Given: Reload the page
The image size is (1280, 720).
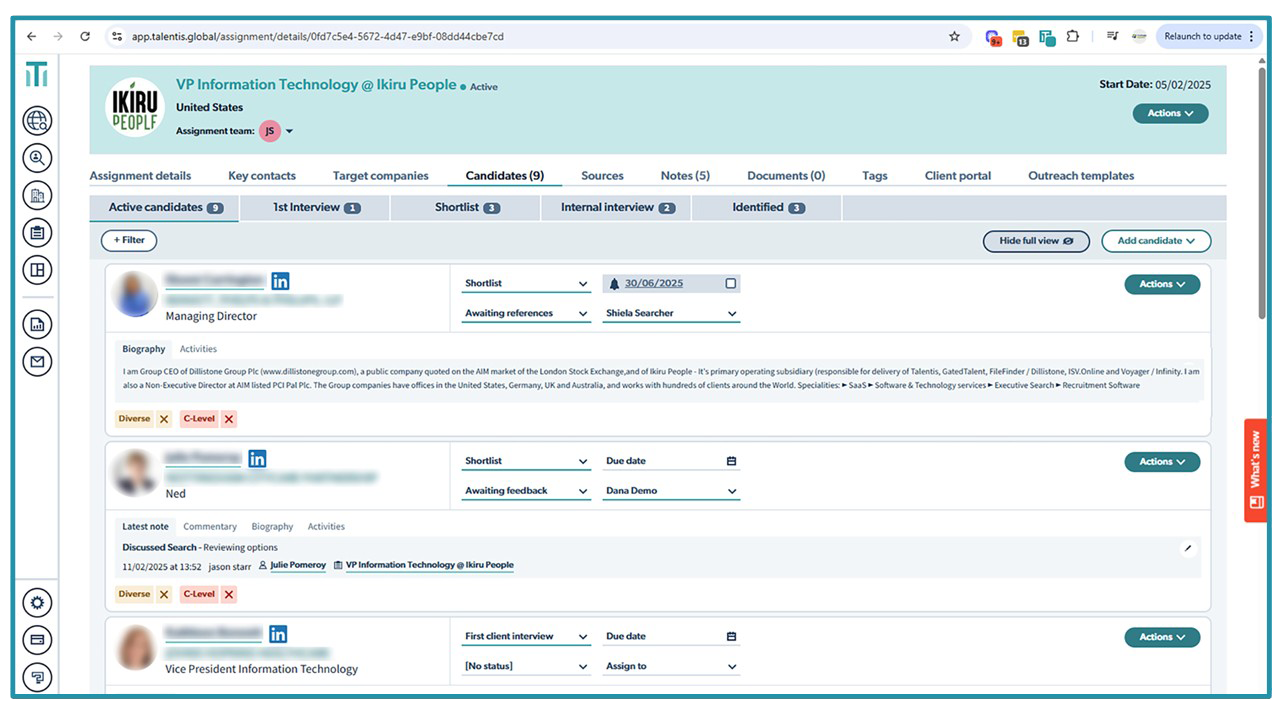Looking at the screenshot, I should 85,36.
